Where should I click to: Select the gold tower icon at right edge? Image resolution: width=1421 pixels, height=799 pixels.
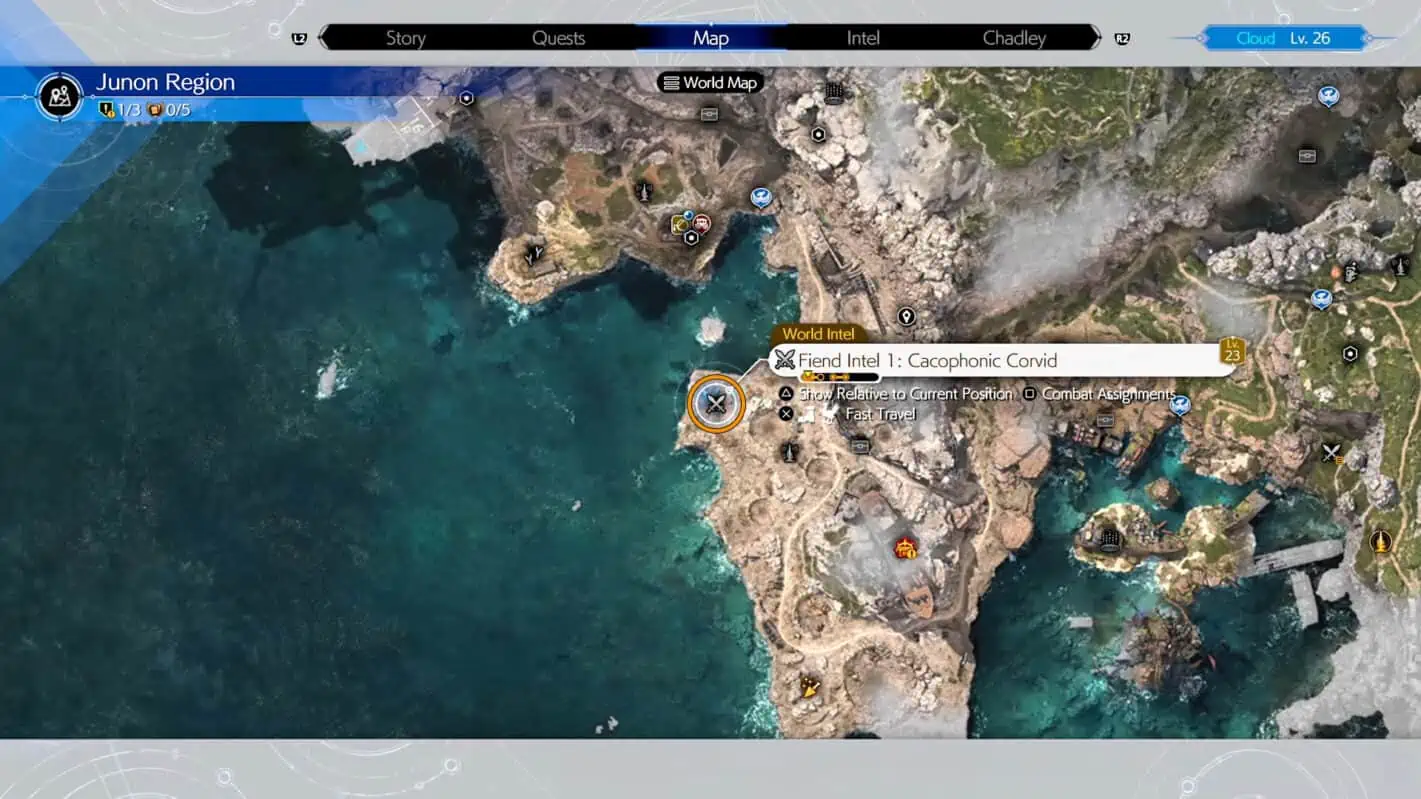pos(1380,542)
